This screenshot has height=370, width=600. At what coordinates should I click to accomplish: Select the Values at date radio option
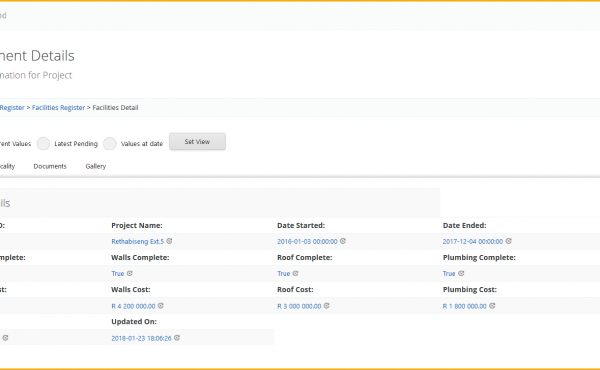point(109,143)
